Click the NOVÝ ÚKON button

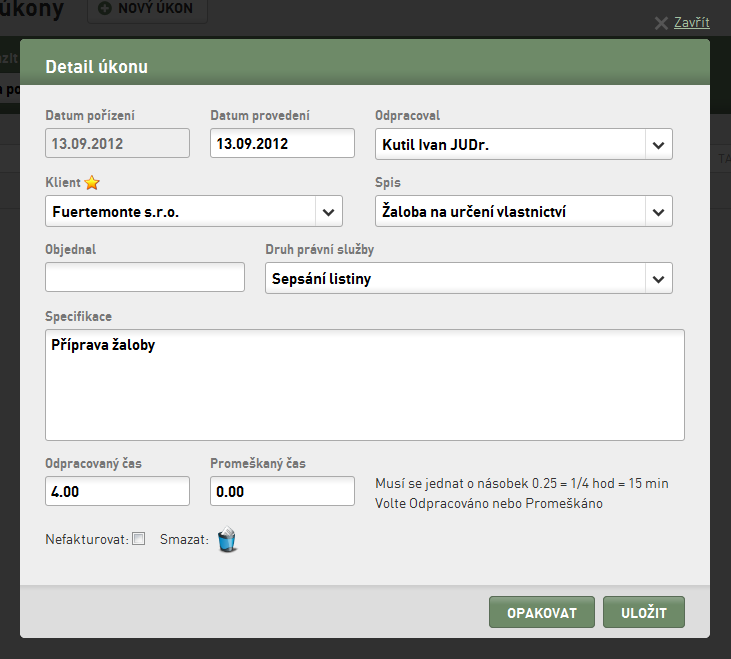coord(147,9)
